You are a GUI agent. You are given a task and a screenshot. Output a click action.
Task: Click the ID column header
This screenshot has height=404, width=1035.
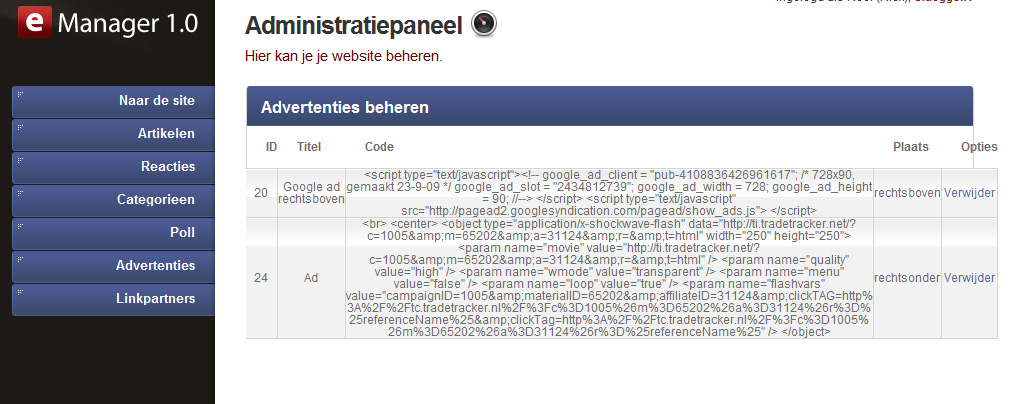click(x=271, y=147)
